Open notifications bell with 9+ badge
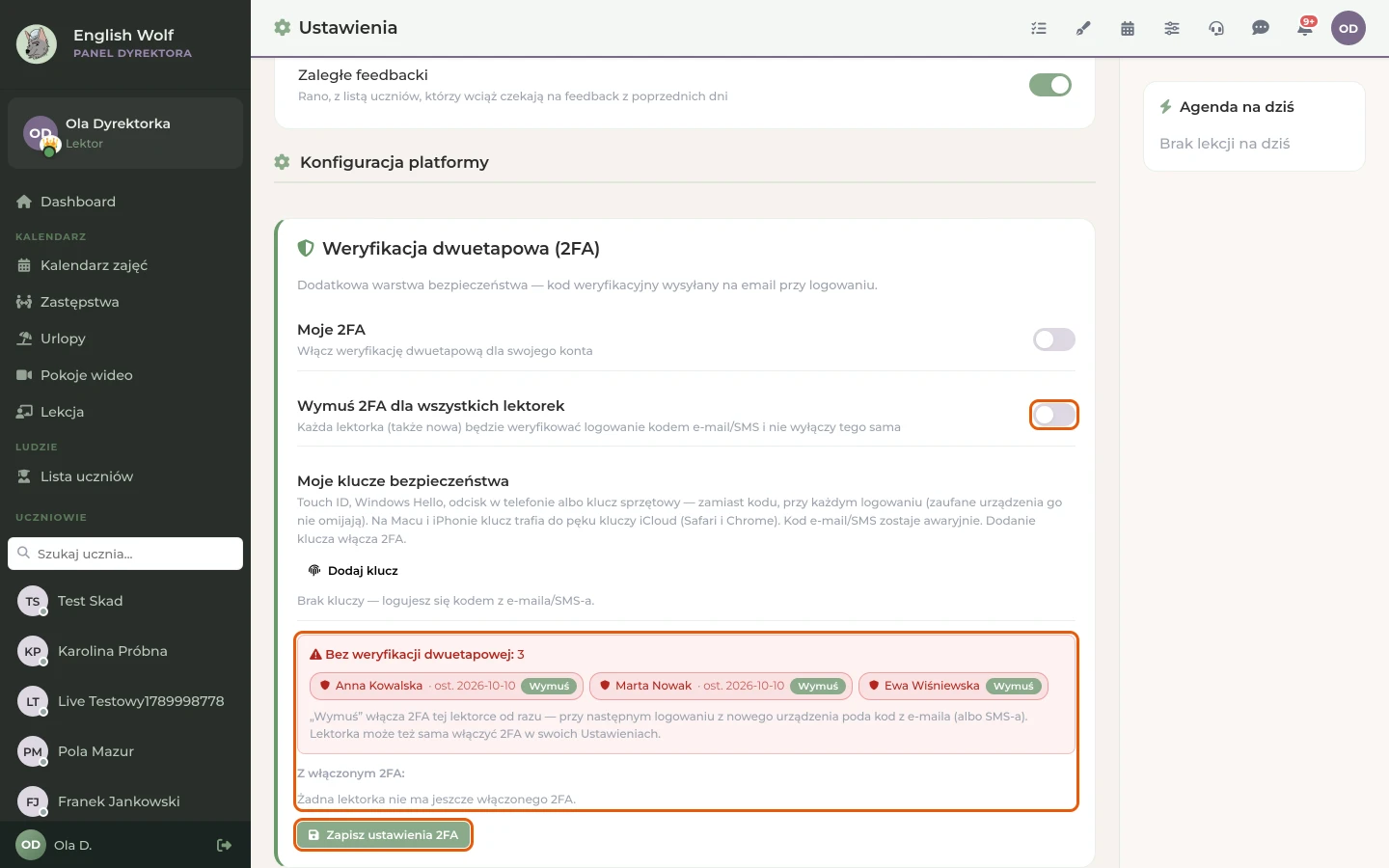Image resolution: width=1389 pixels, height=868 pixels. tap(1305, 28)
